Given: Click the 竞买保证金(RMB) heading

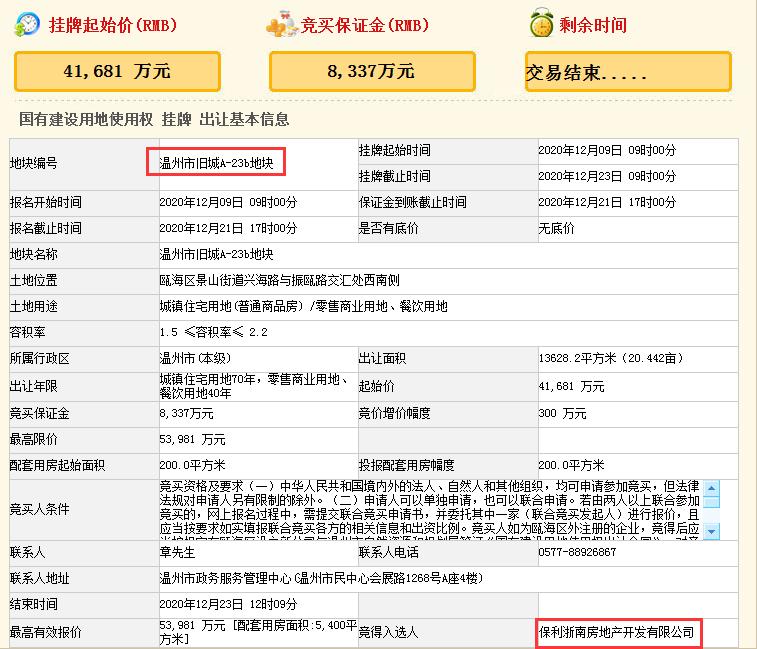Looking at the screenshot, I should [365, 25].
